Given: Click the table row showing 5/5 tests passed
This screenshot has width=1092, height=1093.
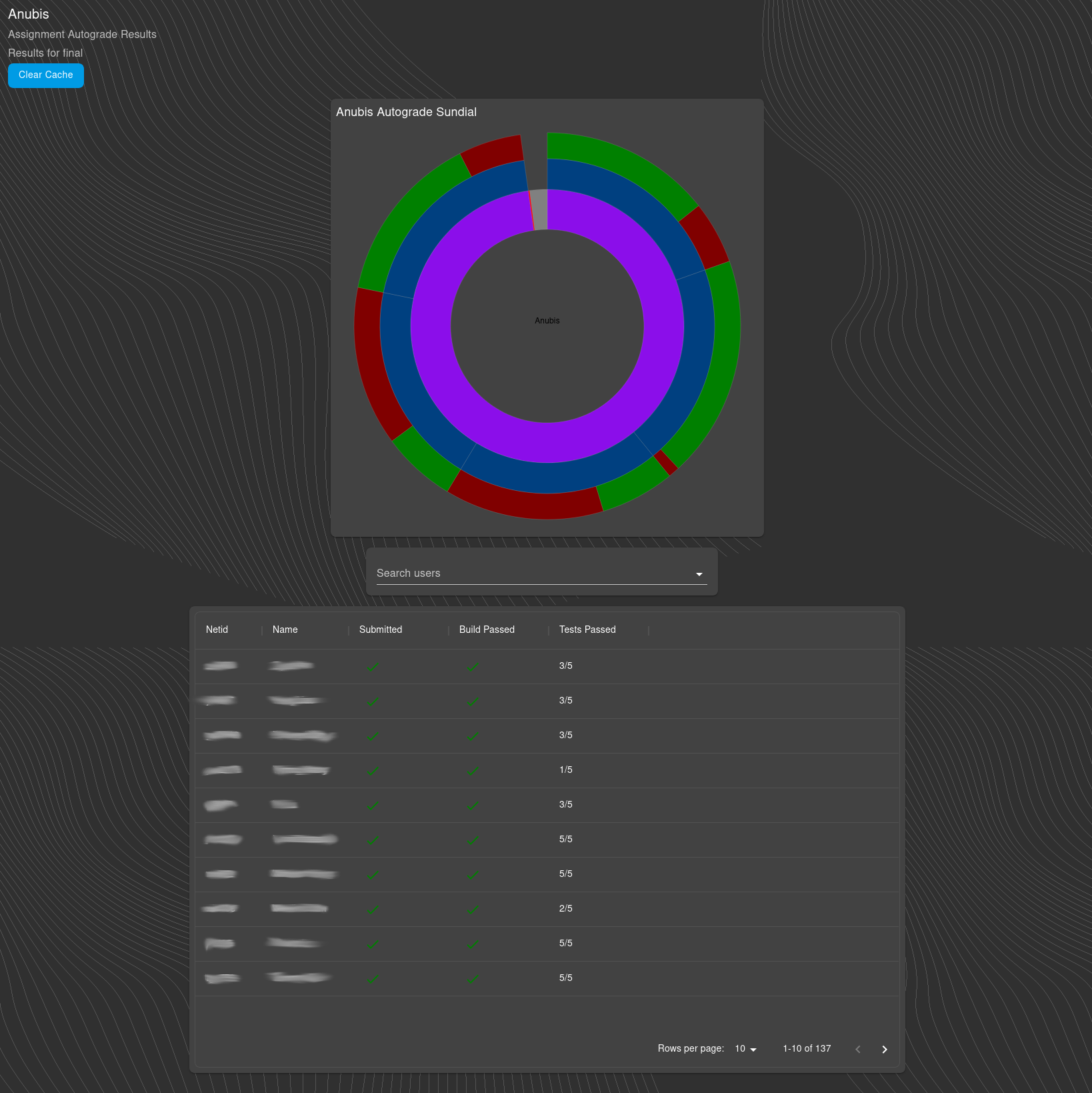Looking at the screenshot, I should coord(566,840).
